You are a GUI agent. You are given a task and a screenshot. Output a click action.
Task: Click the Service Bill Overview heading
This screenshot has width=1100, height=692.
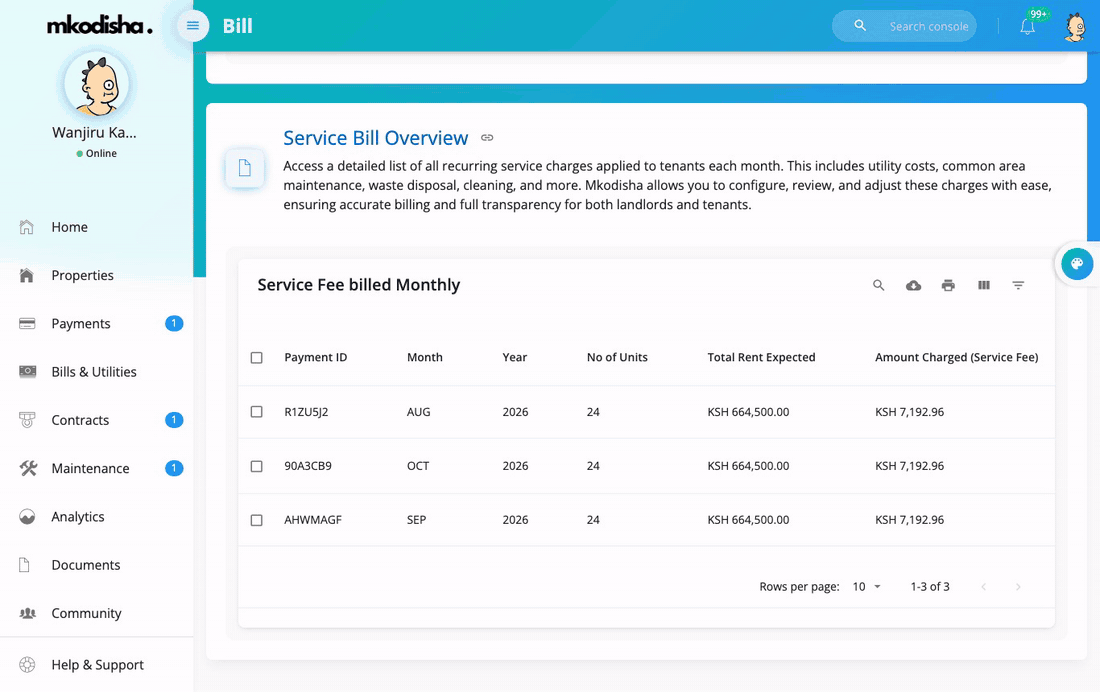click(375, 138)
